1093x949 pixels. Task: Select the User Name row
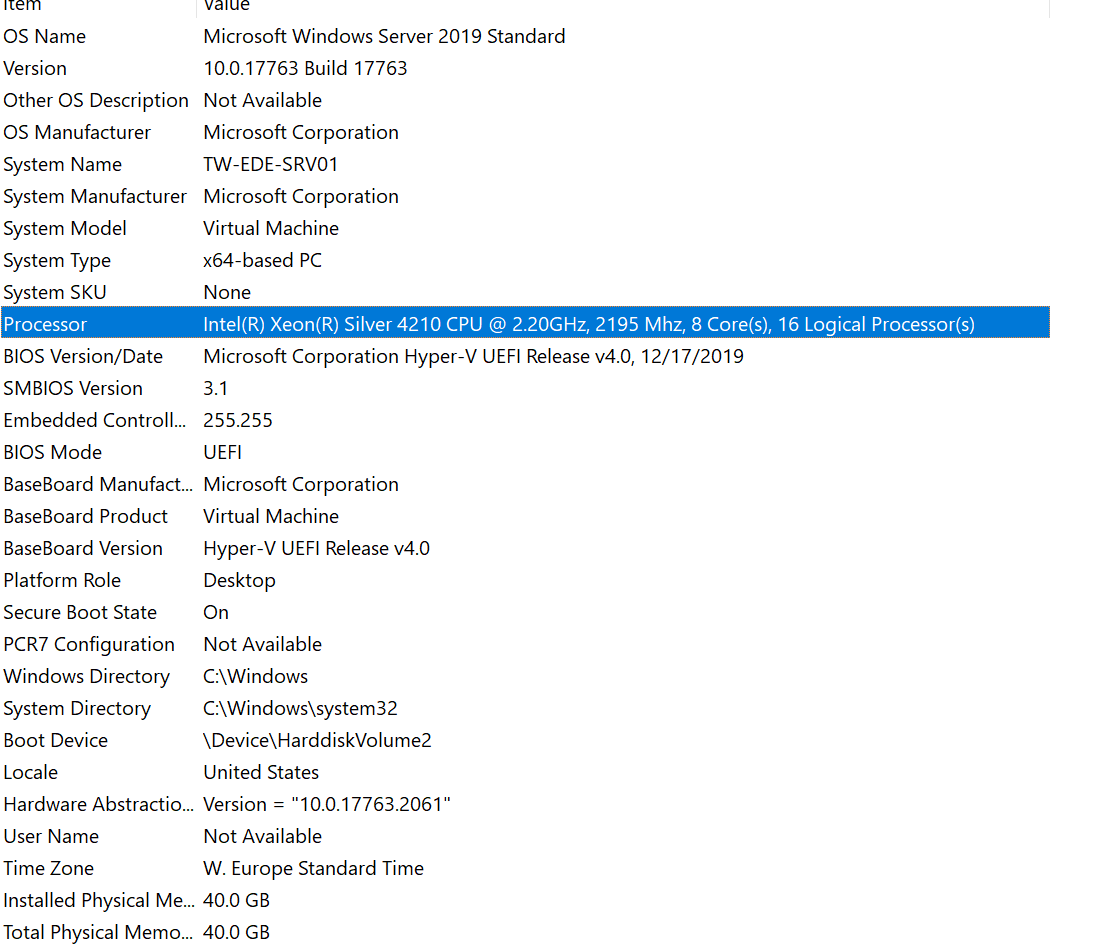[x=51, y=837]
